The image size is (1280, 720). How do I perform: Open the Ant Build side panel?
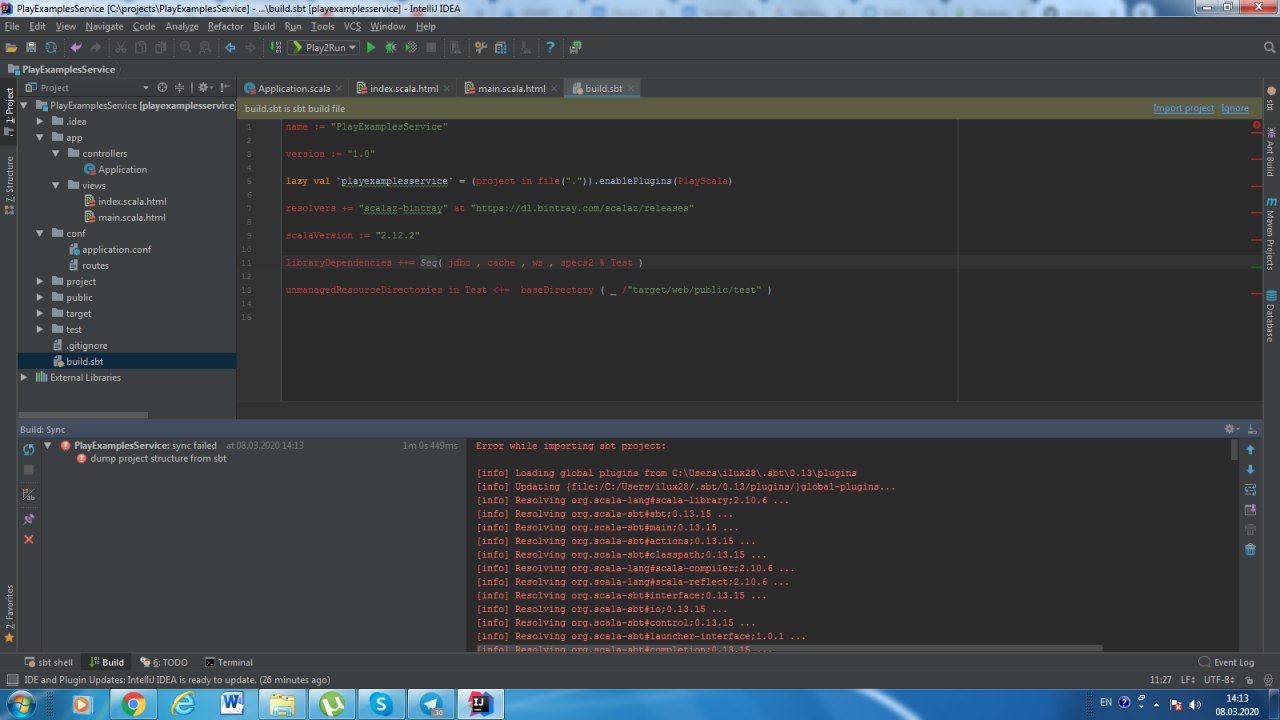coord(1271,152)
